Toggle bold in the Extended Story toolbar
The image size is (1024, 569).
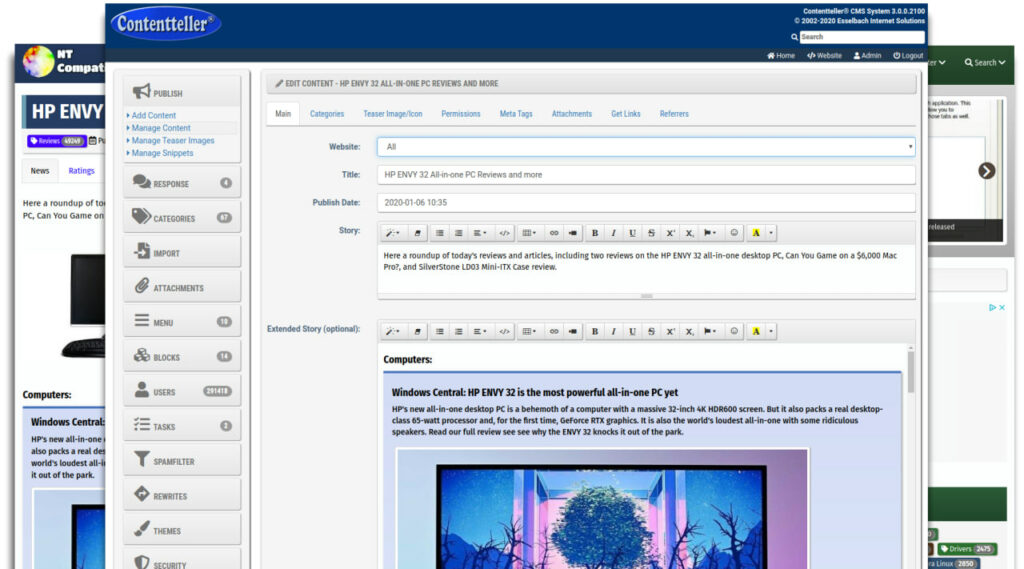coord(594,331)
